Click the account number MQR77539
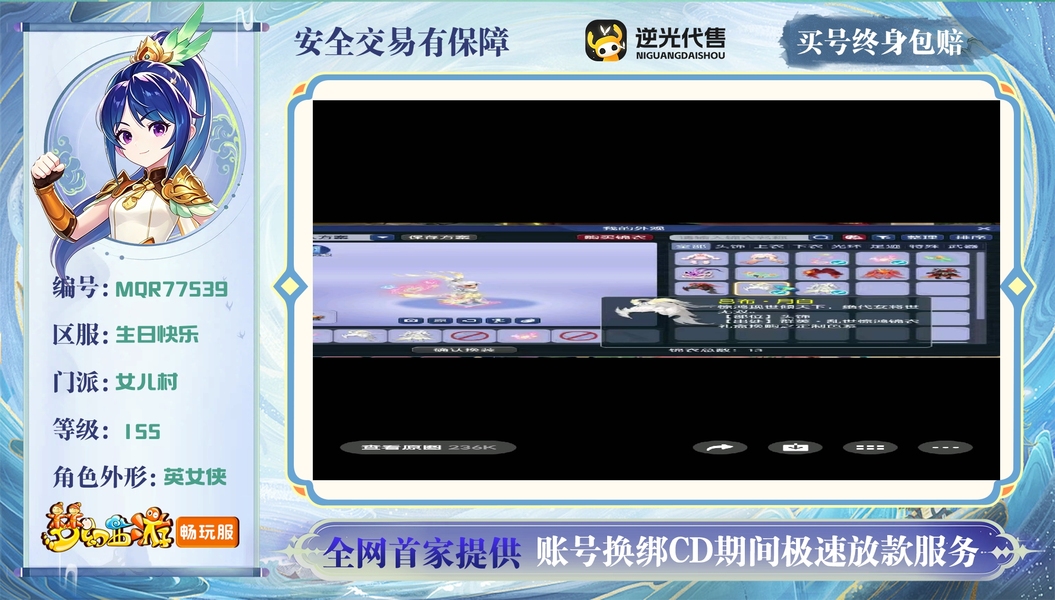 point(172,289)
